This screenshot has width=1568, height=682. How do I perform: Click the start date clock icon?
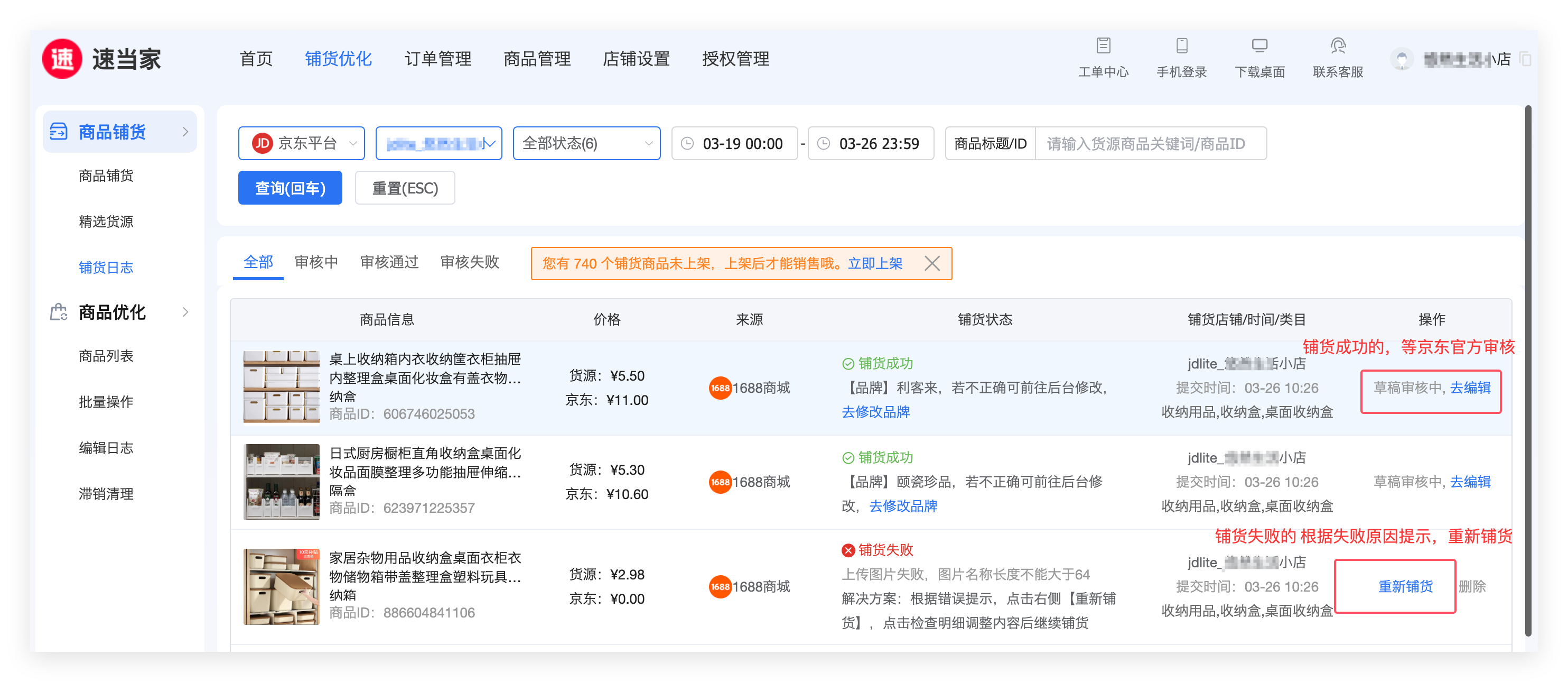(x=687, y=144)
